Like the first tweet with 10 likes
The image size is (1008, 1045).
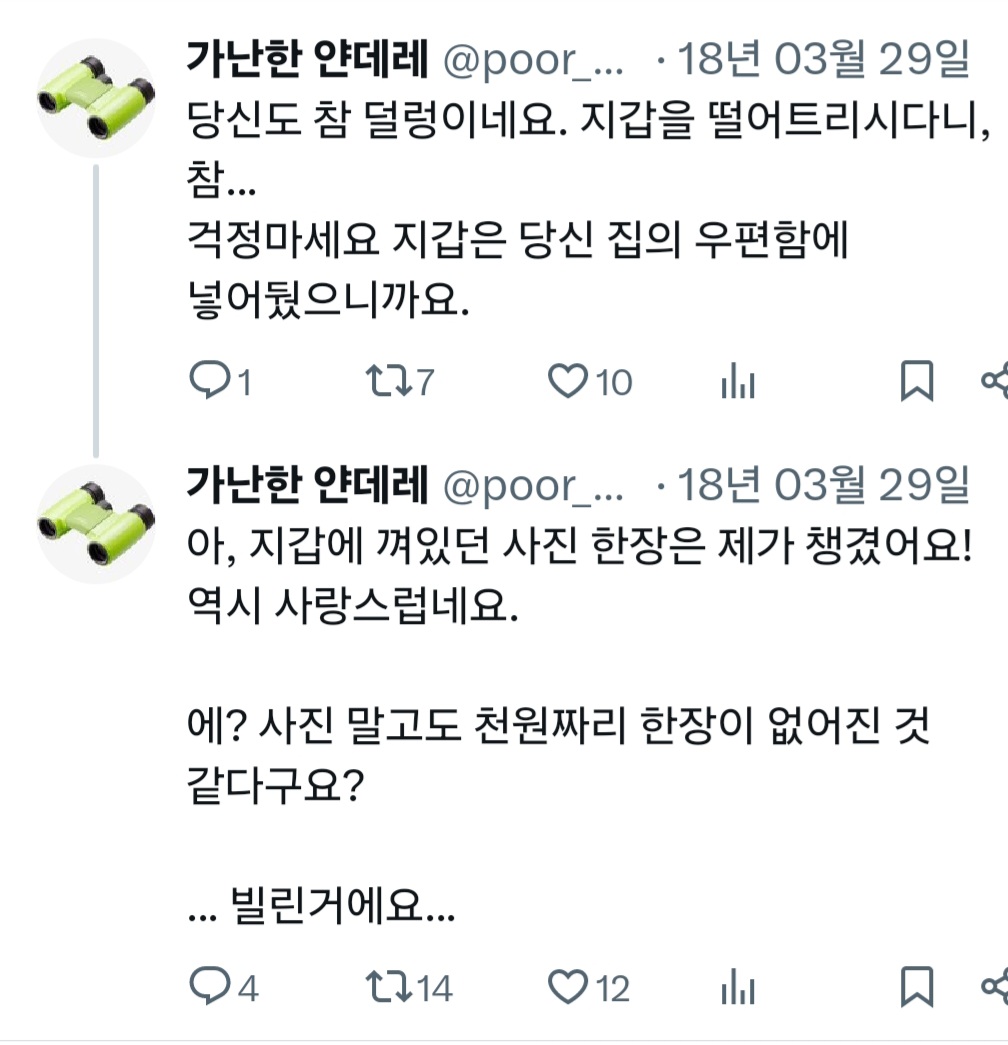(569, 381)
